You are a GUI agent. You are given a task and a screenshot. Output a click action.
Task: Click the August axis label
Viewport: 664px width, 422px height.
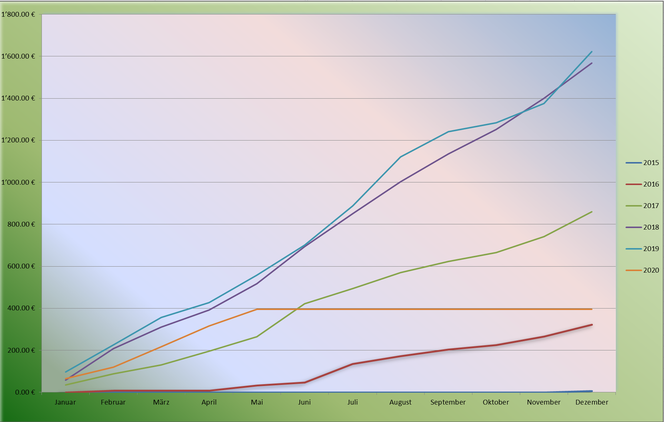400,402
